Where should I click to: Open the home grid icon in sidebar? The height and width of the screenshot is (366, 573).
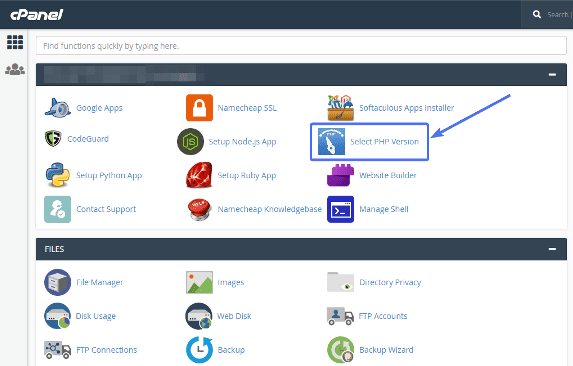tap(15, 42)
